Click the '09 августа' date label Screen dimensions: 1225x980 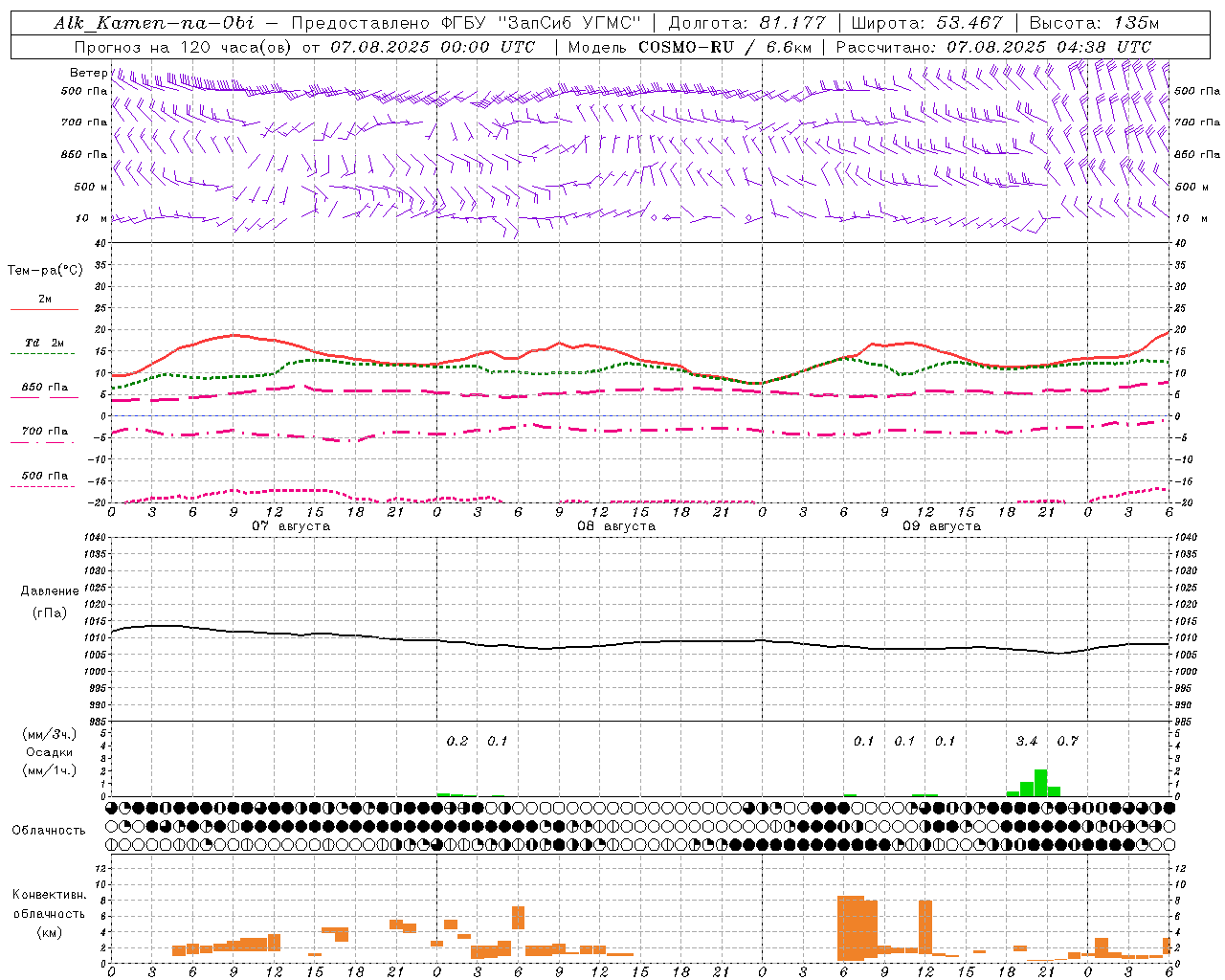tap(941, 526)
